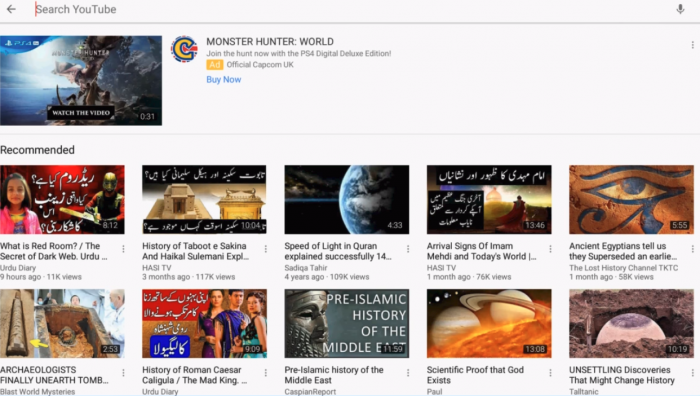The image size is (700, 396).
Task: Open the Ad badge label
Action: pos(214,65)
